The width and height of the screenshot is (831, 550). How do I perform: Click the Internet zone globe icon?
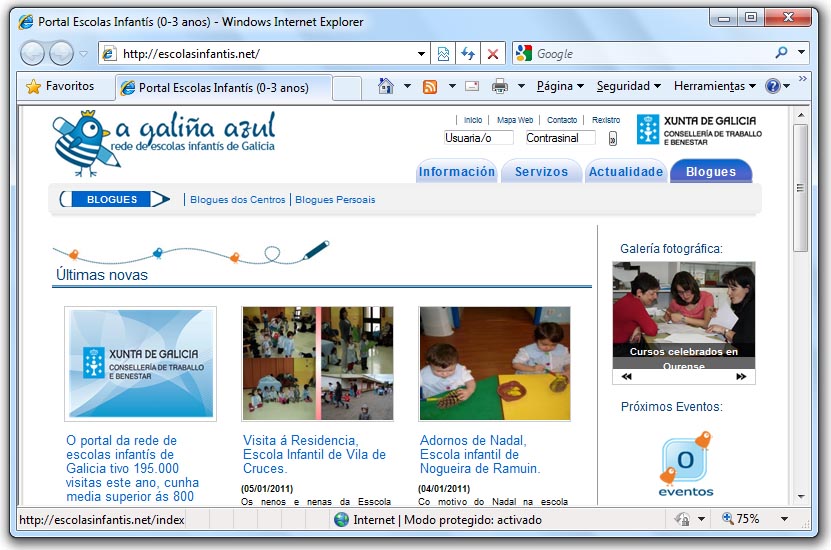click(x=341, y=520)
